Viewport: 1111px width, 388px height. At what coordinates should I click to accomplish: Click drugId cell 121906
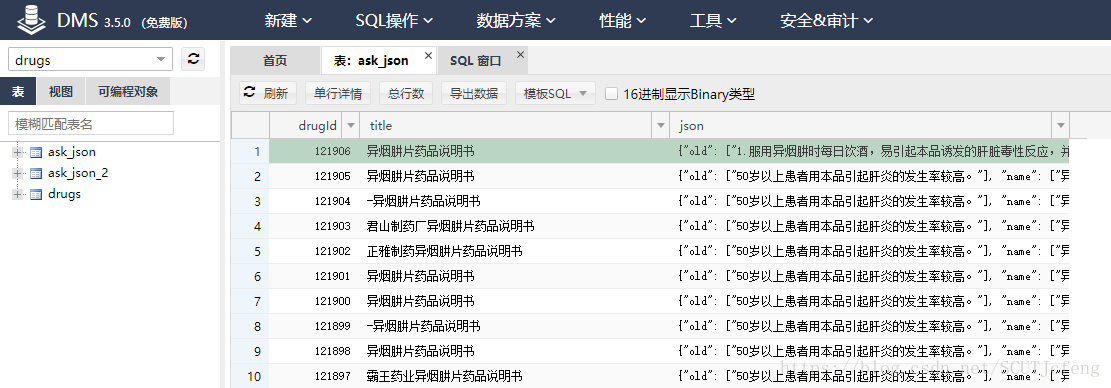coord(315,151)
